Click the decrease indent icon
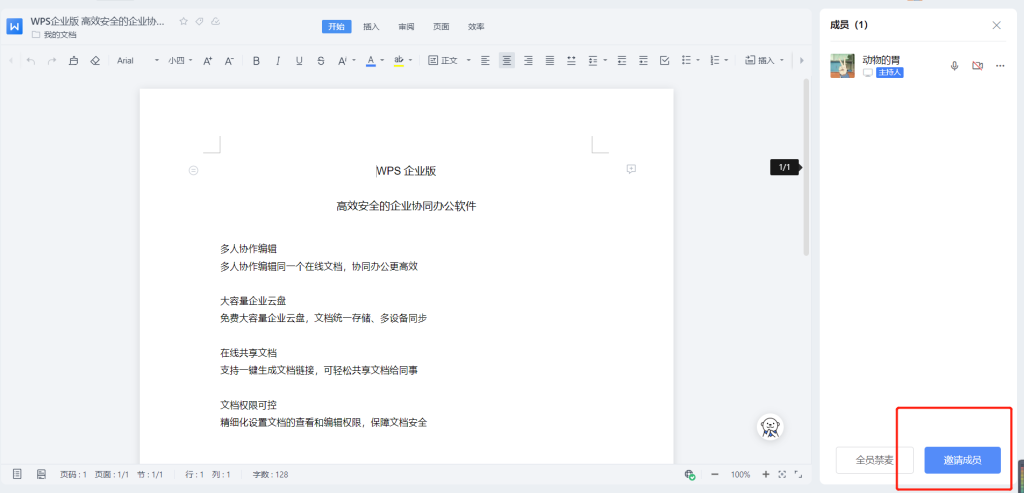The image size is (1024, 493). [622, 61]
